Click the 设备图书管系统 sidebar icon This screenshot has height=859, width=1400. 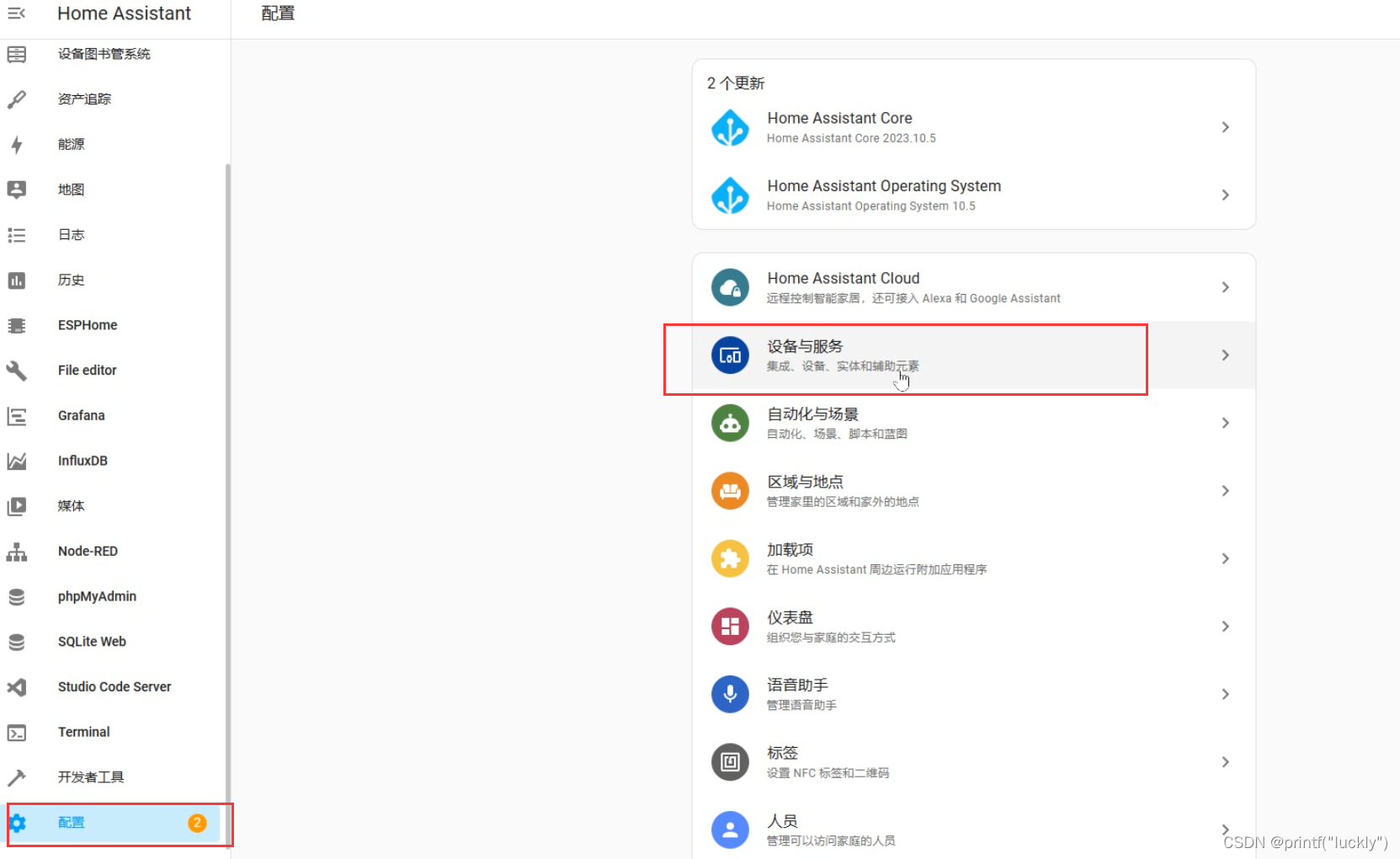pyautogui.click(x=17, y=55)
